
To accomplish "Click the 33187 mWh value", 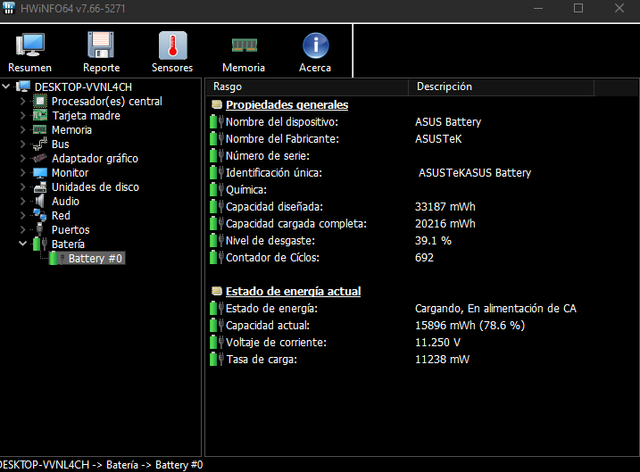I will coord(445,207).
